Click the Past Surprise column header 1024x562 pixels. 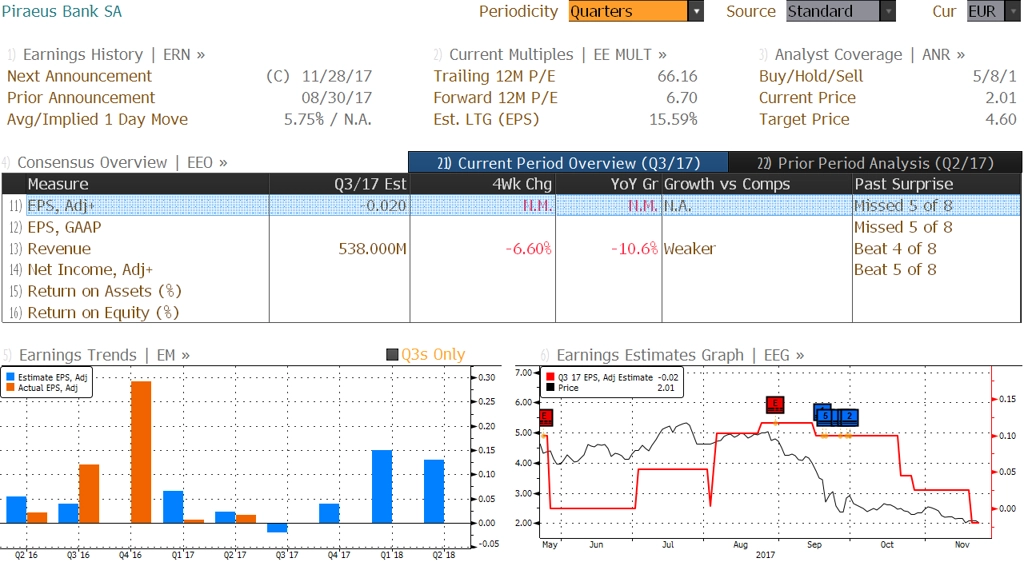click(x=936, y=184)
